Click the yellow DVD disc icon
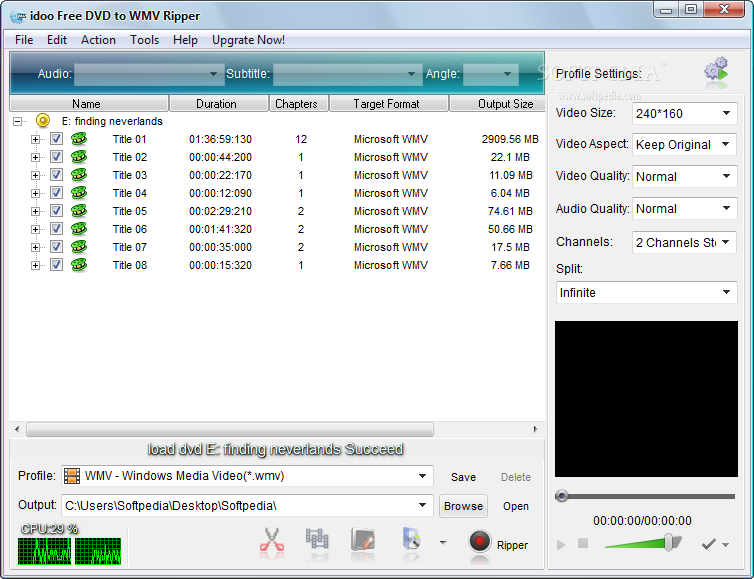The width and height of the screenshot is (754, 579). 43,120
